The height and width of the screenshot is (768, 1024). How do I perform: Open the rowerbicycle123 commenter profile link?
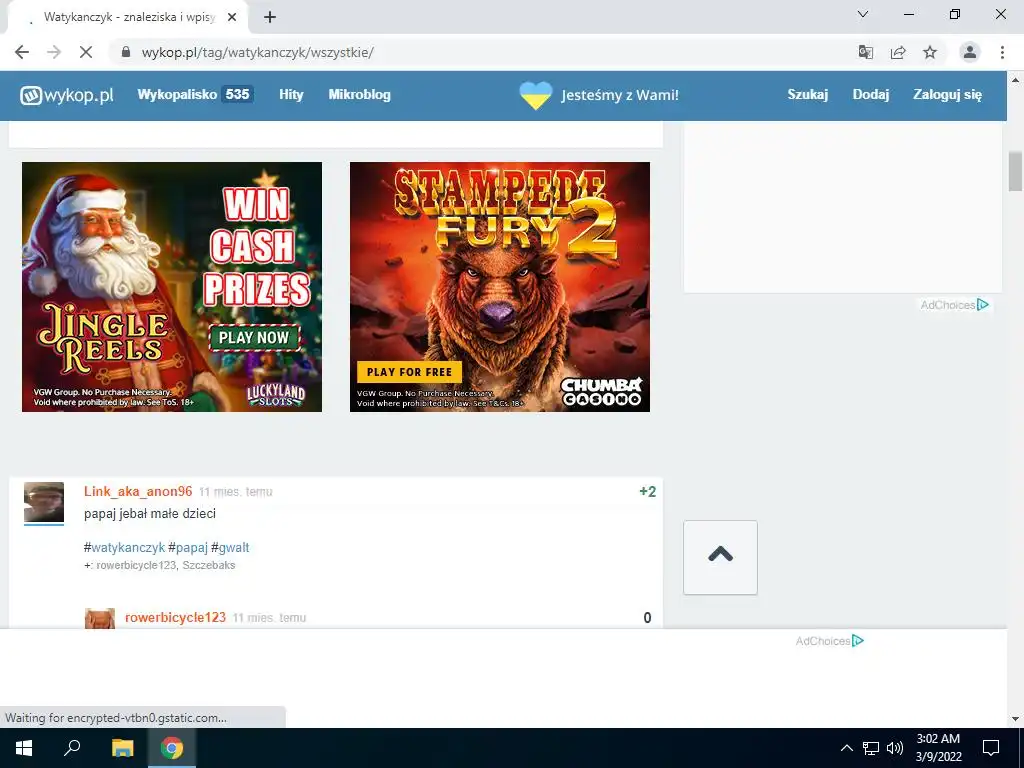point(175,618)
